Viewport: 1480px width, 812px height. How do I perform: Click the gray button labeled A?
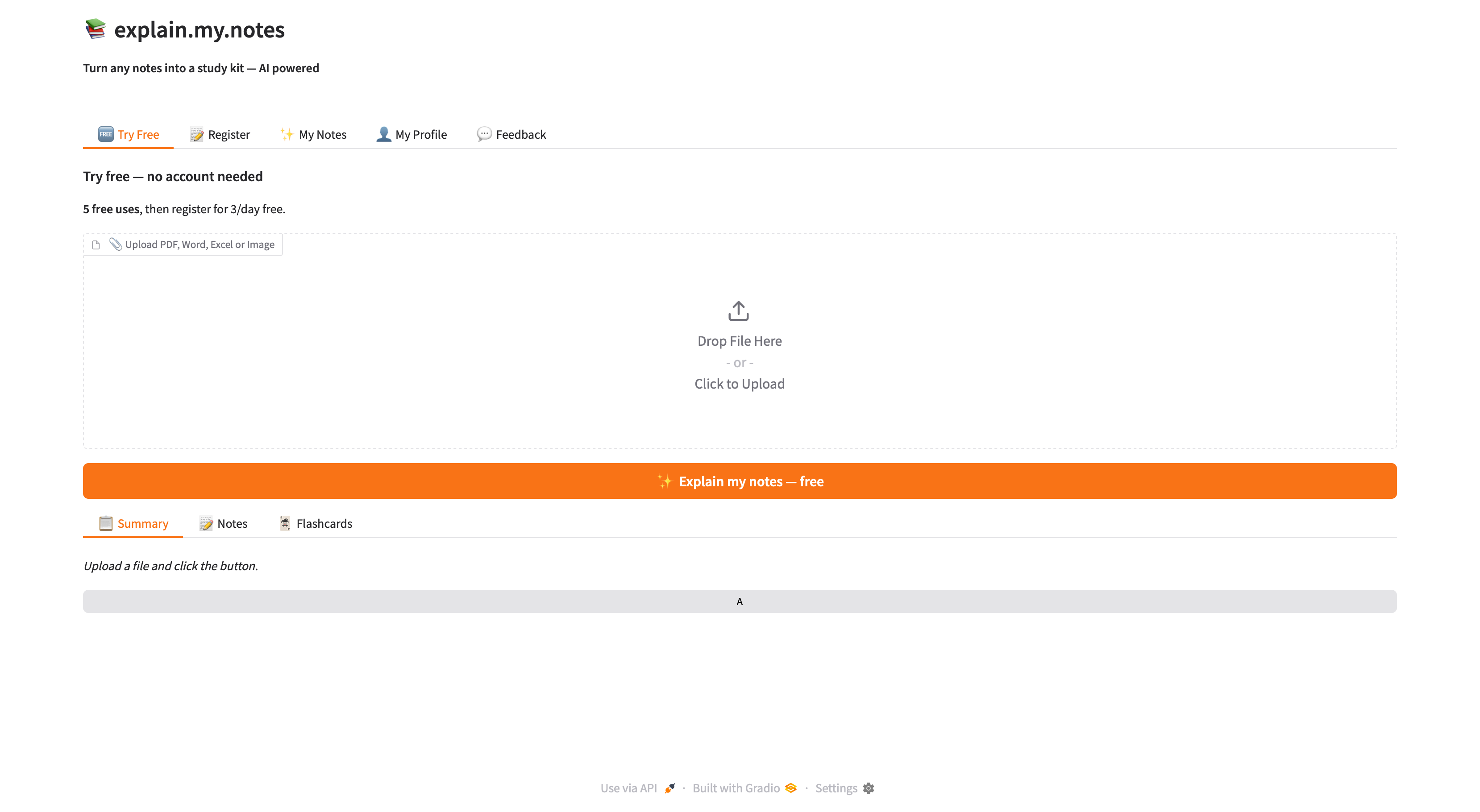[740, 601]
